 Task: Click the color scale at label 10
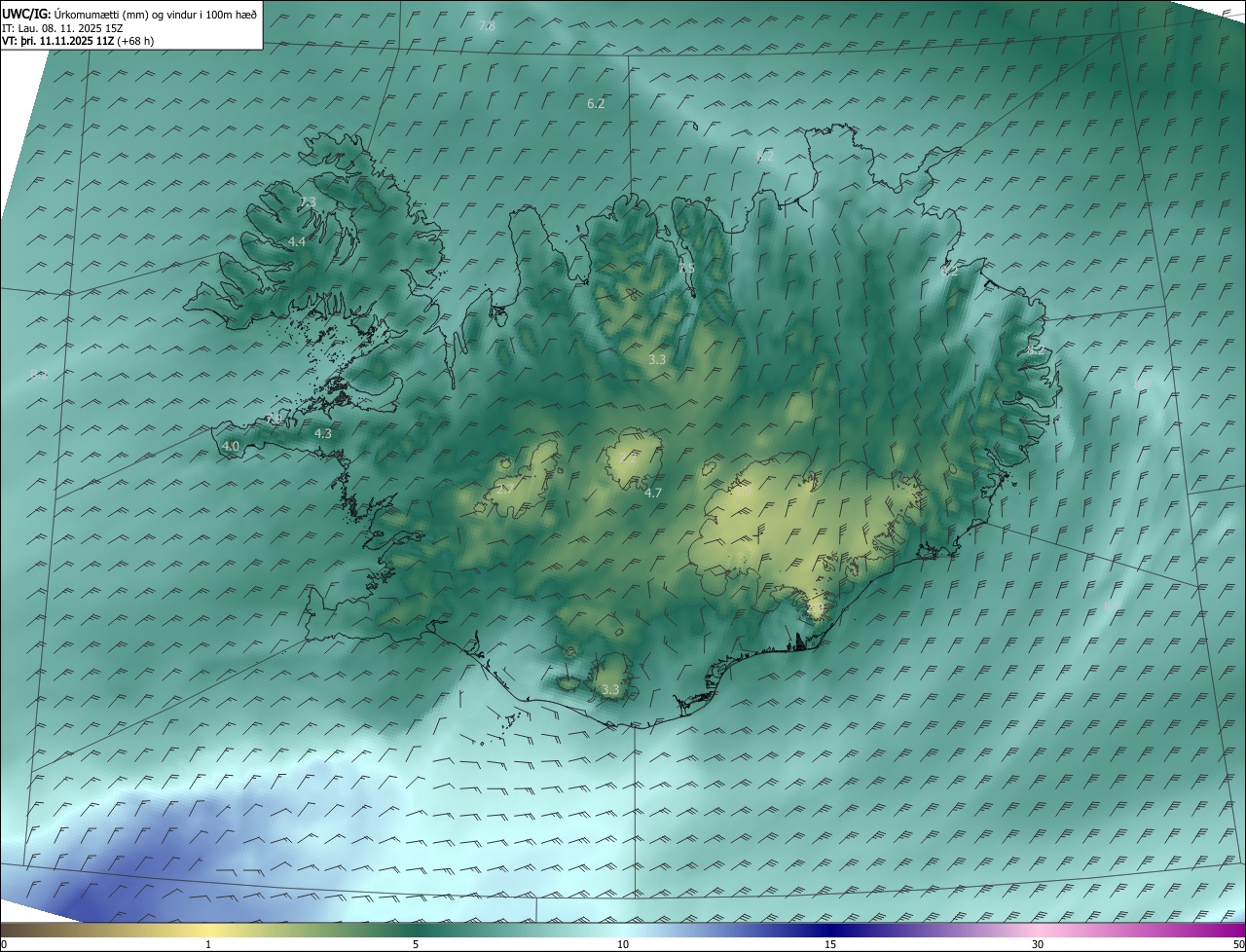(623, 944)
